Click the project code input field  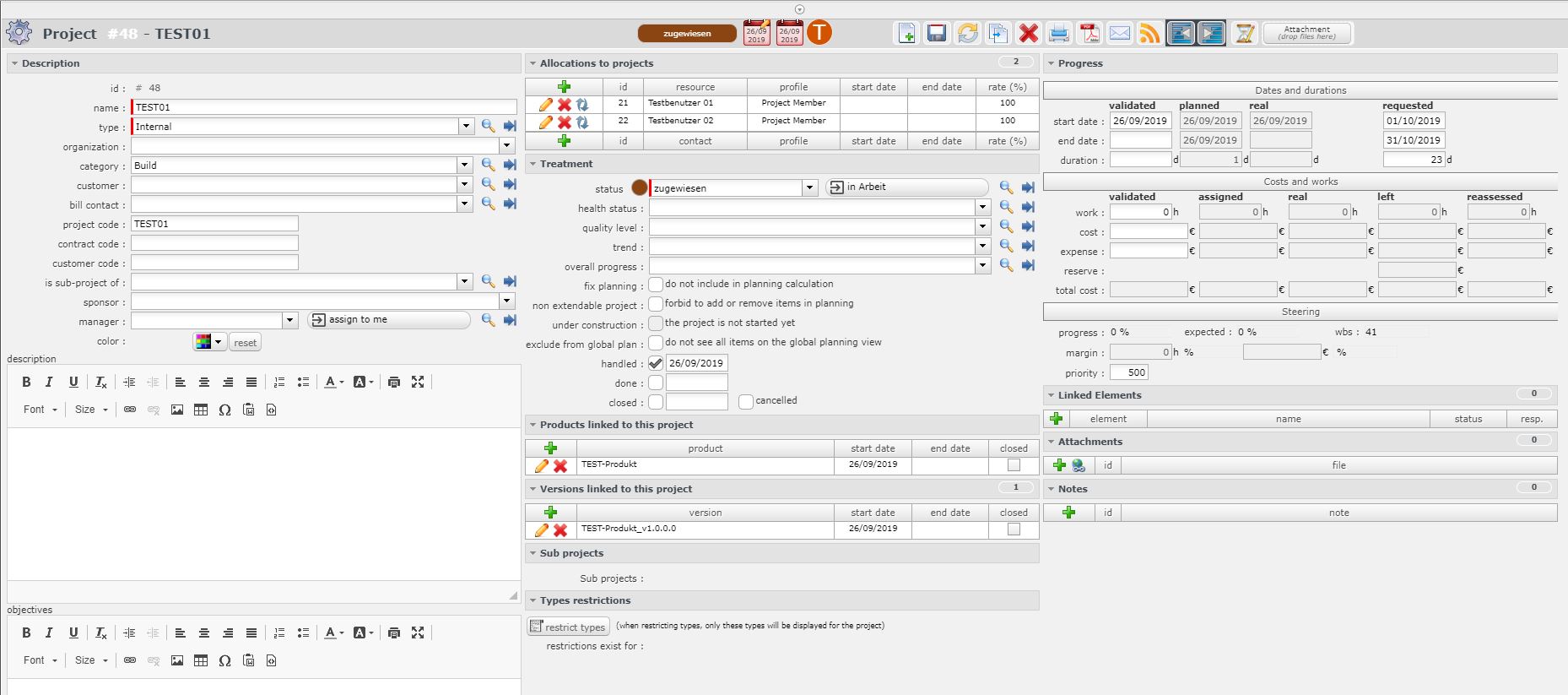point(214,224)
